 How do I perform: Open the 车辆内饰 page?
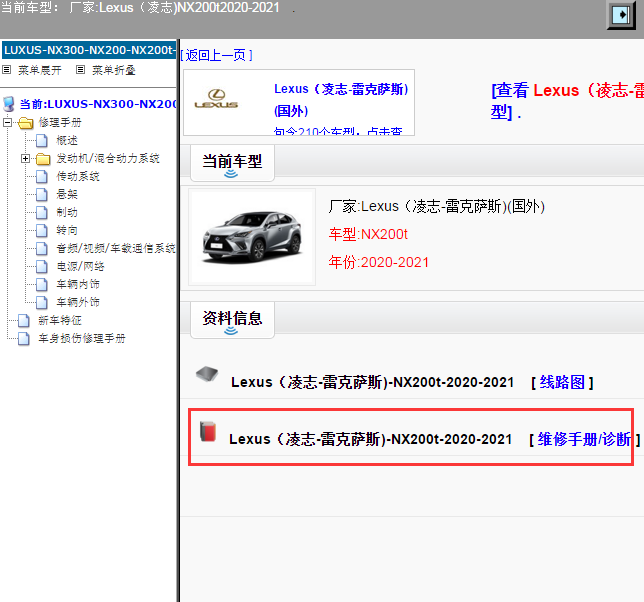coord(78,284)
